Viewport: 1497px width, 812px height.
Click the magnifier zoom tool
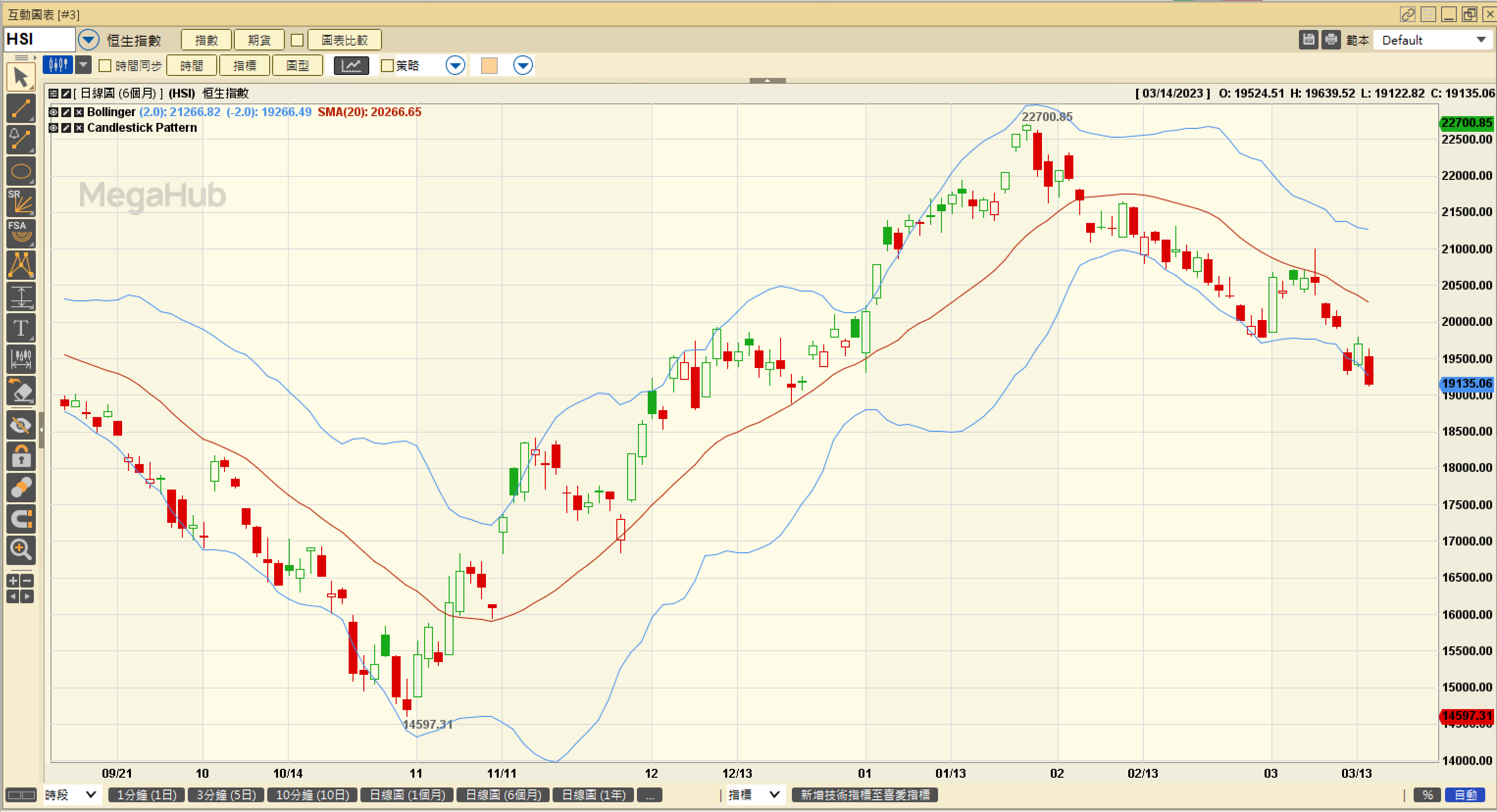pos(21,549)
